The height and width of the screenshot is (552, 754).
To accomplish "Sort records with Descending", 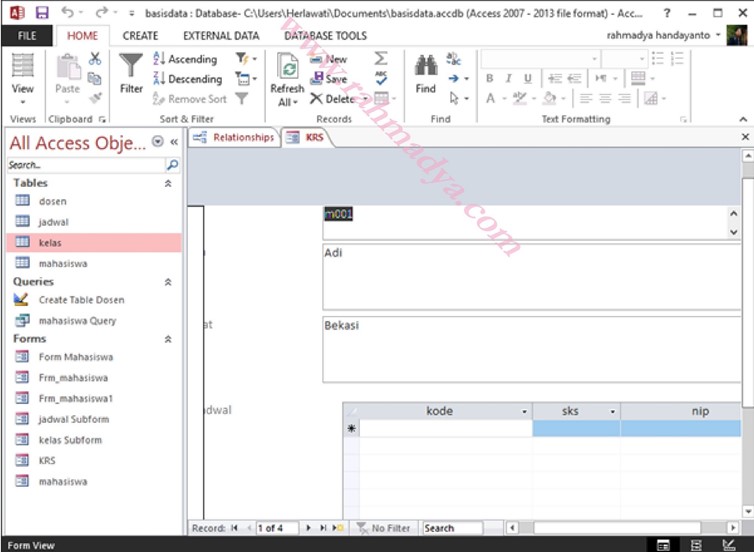I will [187, 79].
